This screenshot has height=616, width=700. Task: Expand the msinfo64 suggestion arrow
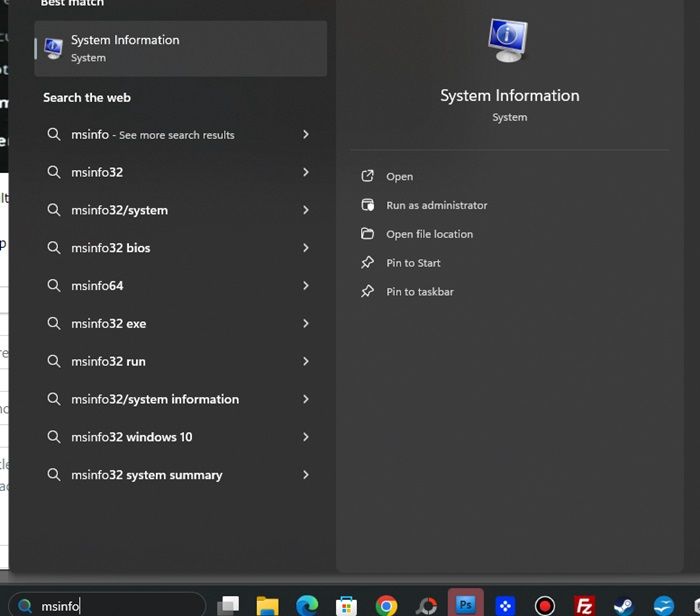tap(305, 286)
